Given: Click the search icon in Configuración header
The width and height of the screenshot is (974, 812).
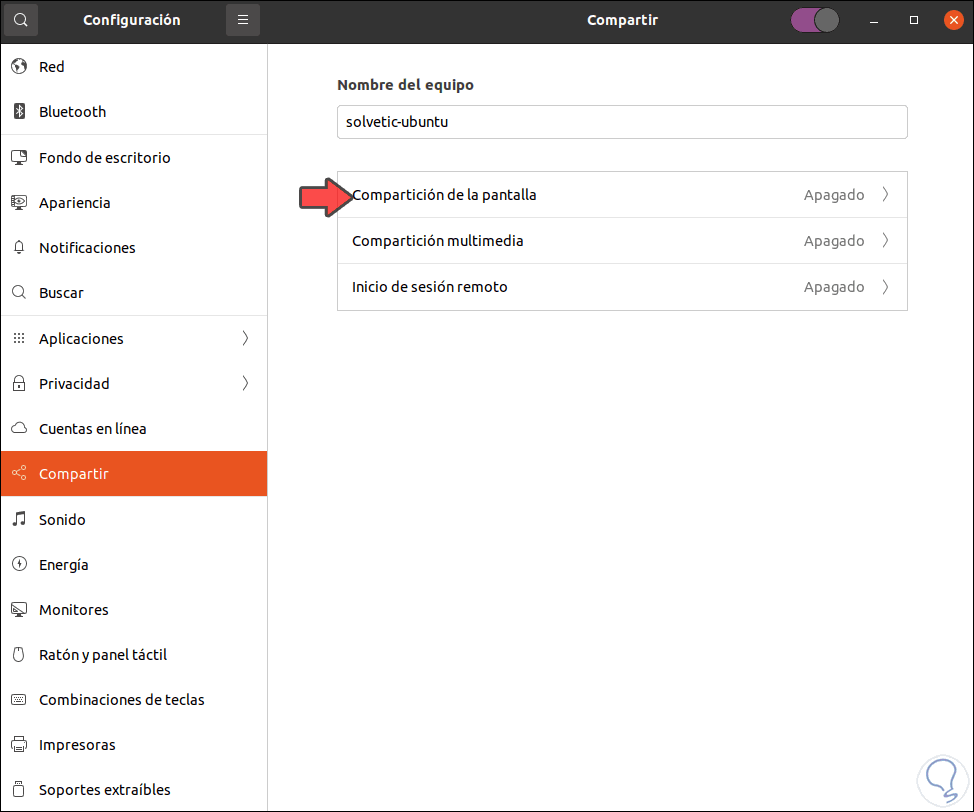Looking at the screenshot, I should tap(20, 20).
